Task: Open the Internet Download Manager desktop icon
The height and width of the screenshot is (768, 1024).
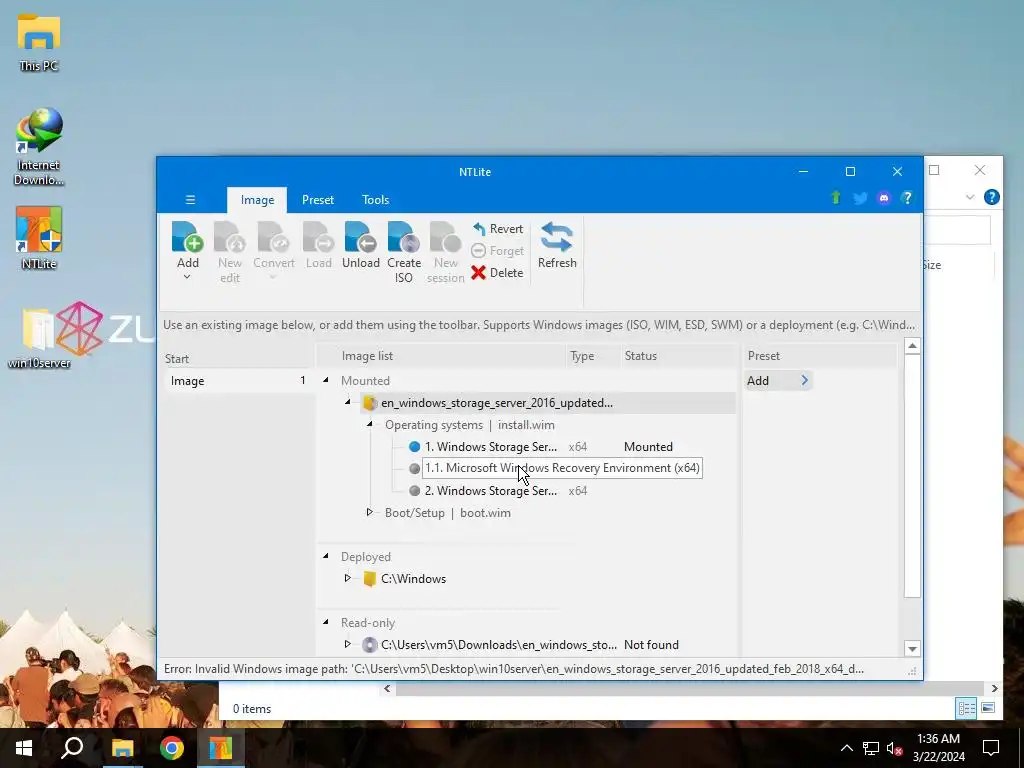Action: [39, 147]
